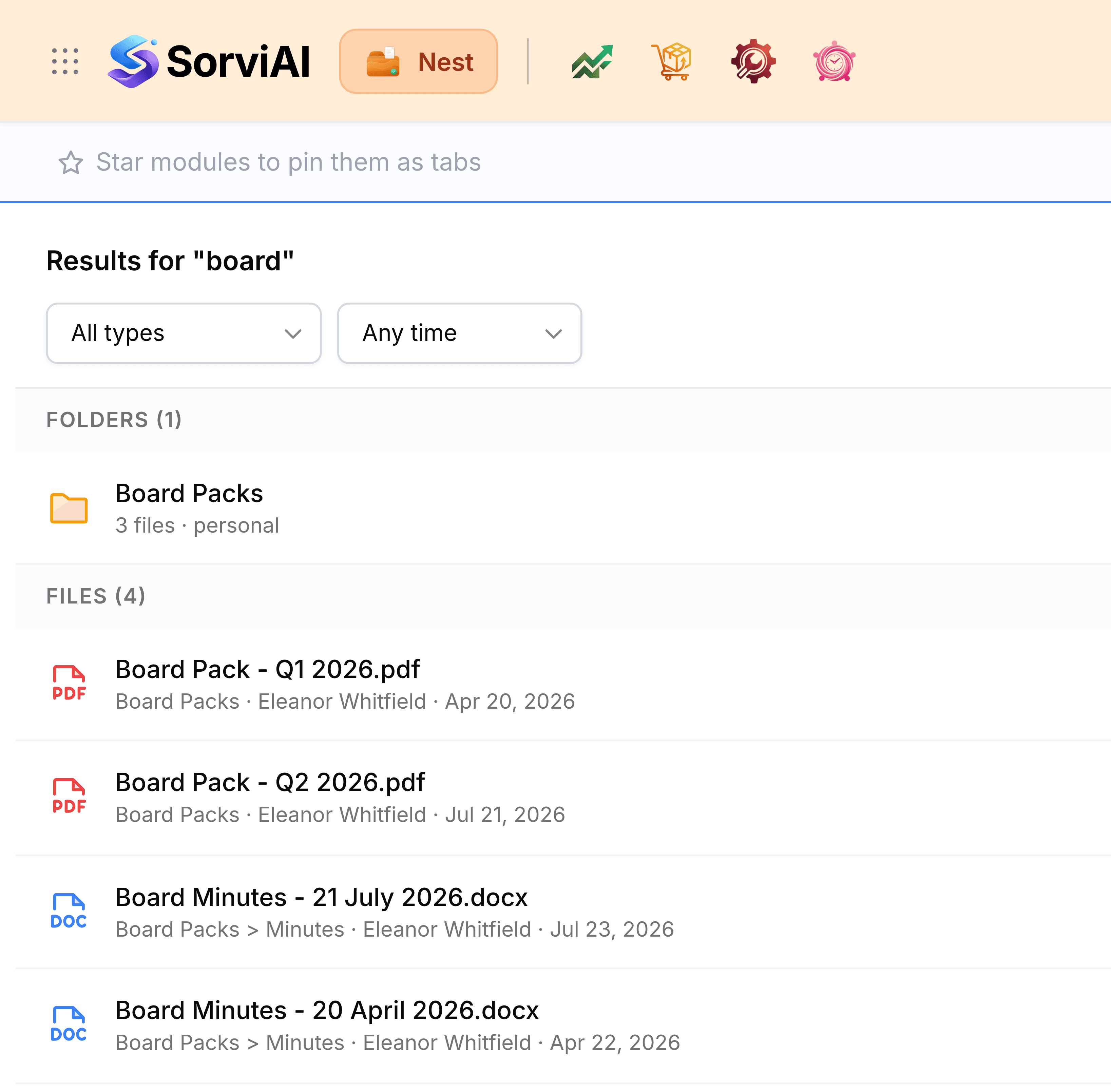
Task: Click PDF icon for Q1 2026 pack
Action: coord(69,683)
